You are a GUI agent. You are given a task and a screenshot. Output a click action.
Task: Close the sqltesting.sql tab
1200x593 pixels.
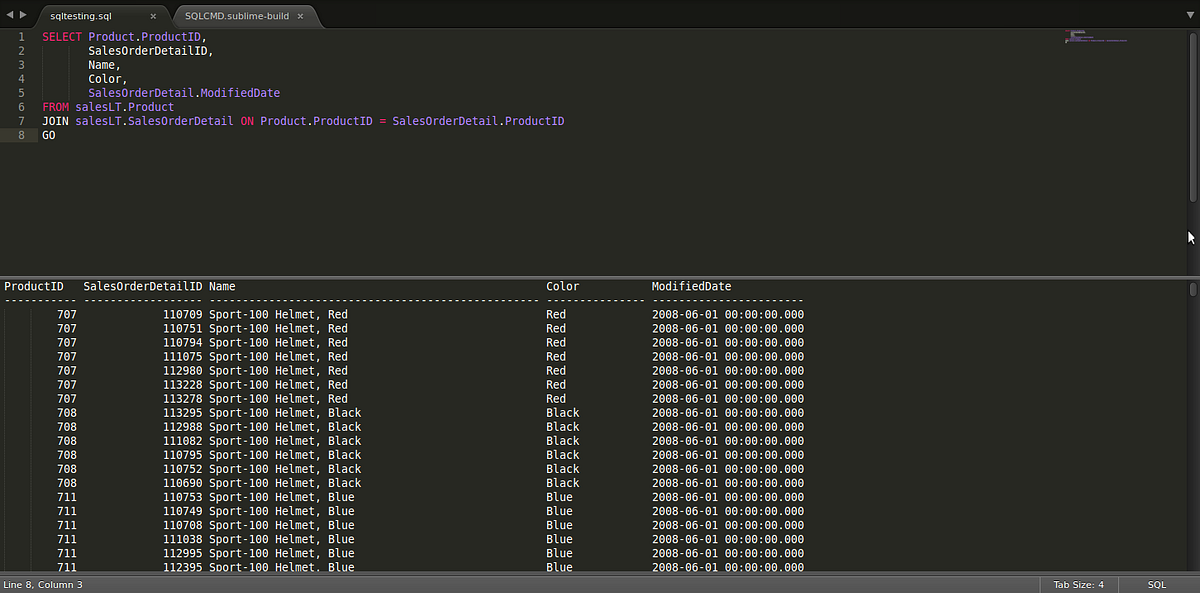154,16
